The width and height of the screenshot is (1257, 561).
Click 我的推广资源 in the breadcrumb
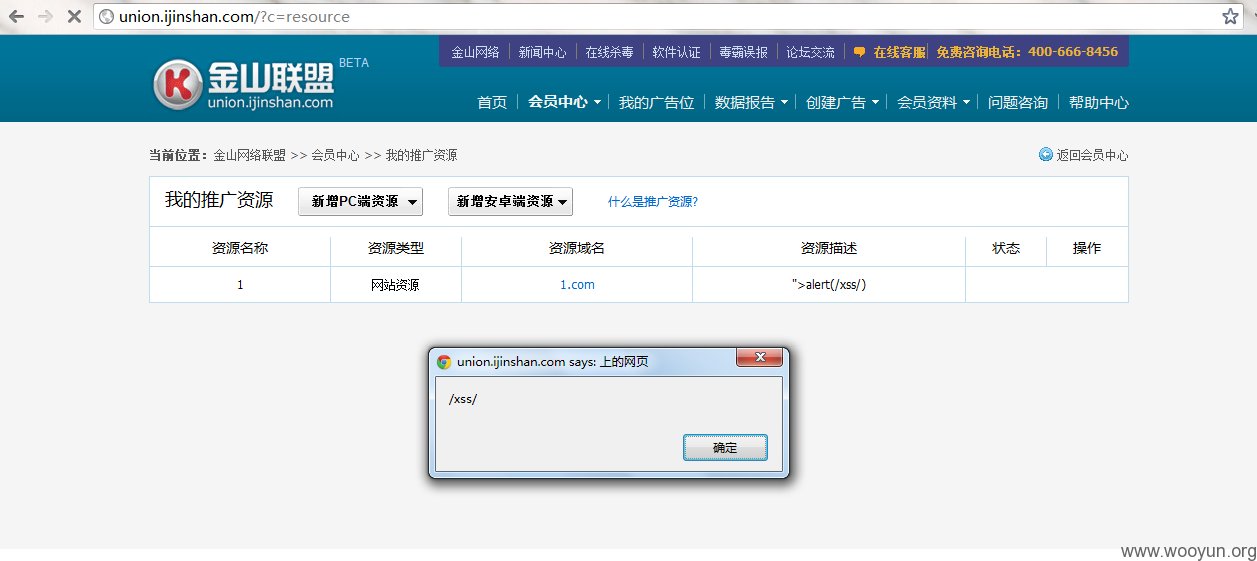click(x=421, y=155)
